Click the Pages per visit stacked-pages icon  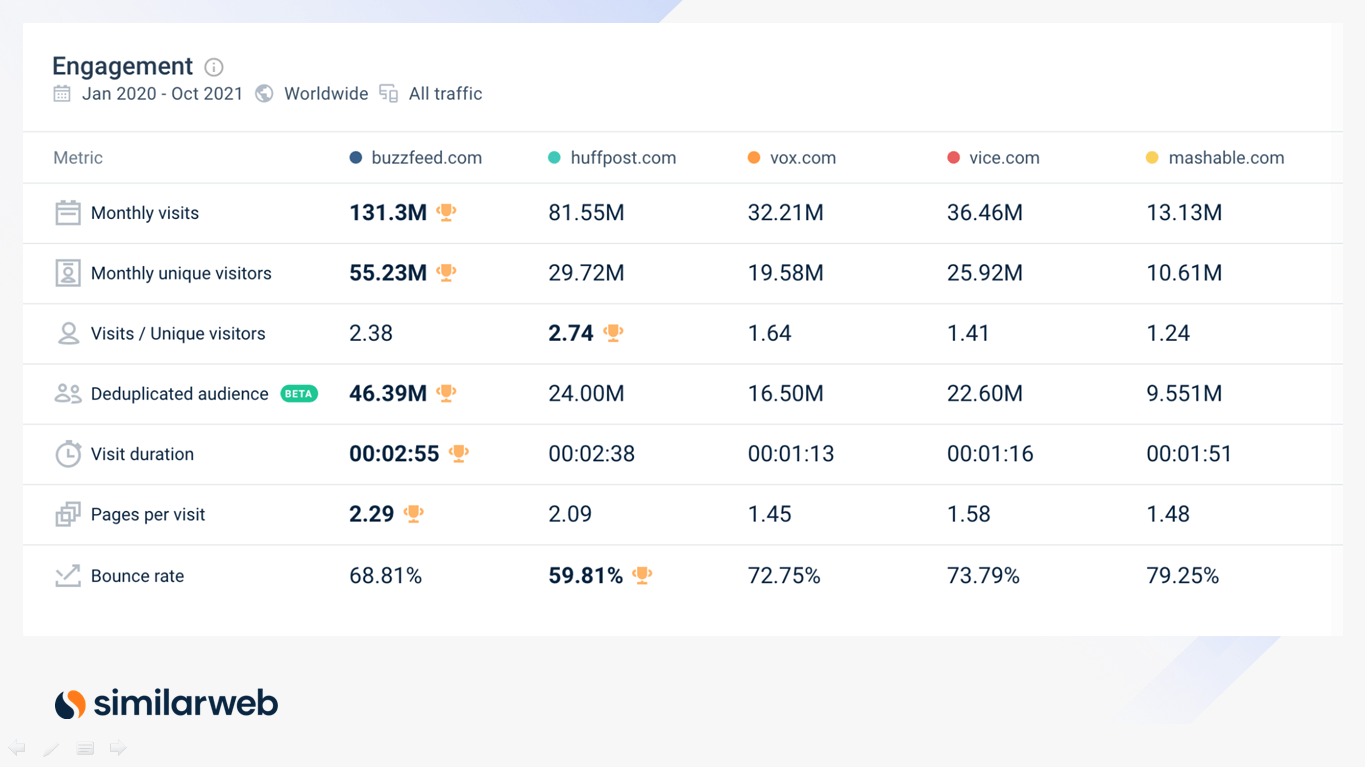tap(68, 515)
